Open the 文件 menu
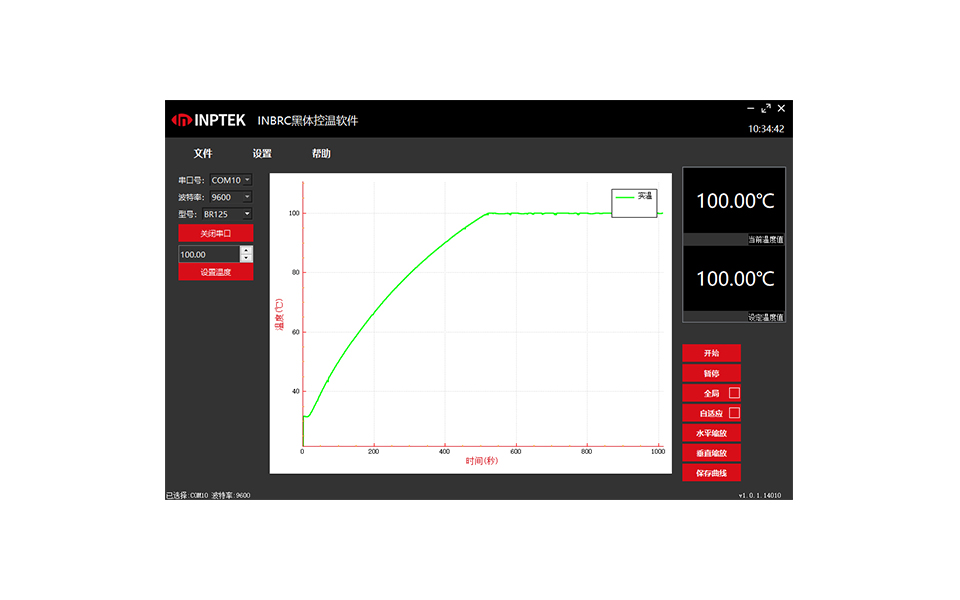Viewport: 960px width, 600px height. pyautogui.click(x=203, y=154)
